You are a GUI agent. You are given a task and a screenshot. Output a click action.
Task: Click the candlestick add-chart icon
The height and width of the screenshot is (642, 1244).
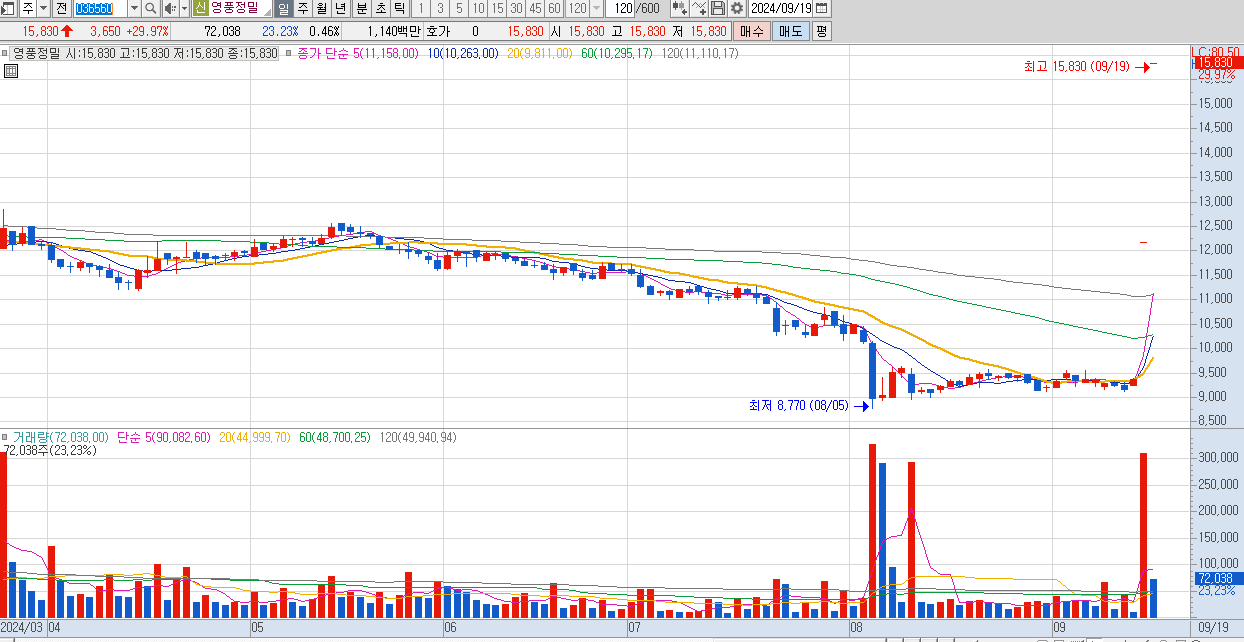click(x=679, y=8)
